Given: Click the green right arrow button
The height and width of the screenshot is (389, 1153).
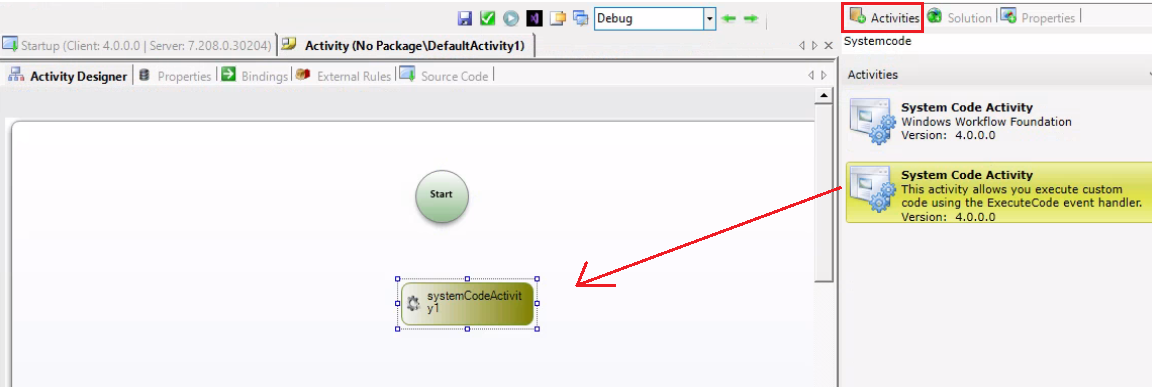Looking at the screenshot, I should coord(751,18).
